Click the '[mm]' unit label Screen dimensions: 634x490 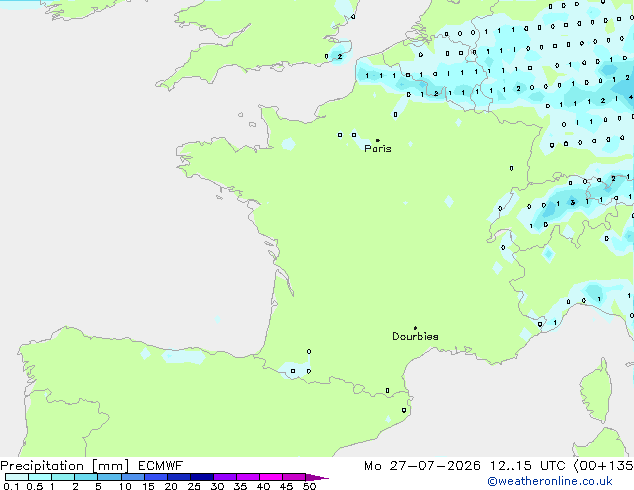point(110,466)
